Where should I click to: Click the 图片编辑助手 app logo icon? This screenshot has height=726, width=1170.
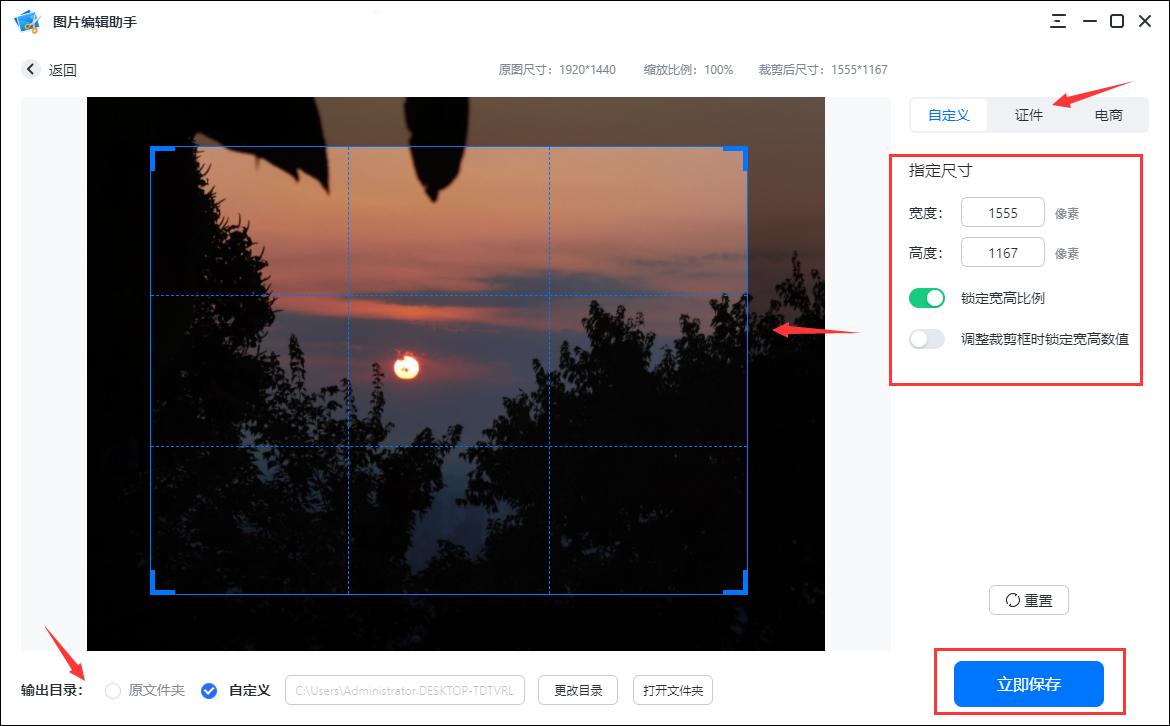(x=29, y=20)
